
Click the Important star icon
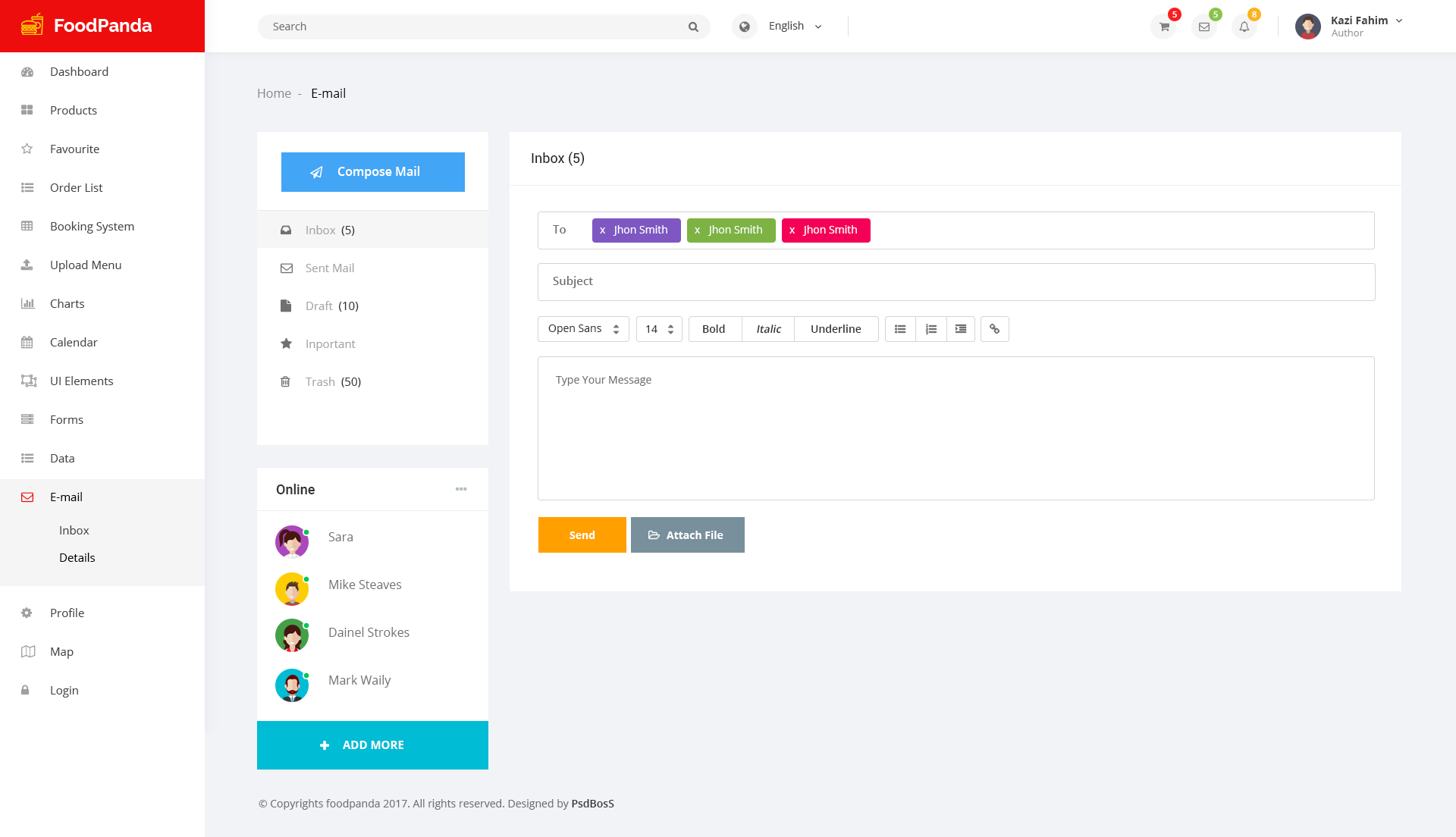286,343
